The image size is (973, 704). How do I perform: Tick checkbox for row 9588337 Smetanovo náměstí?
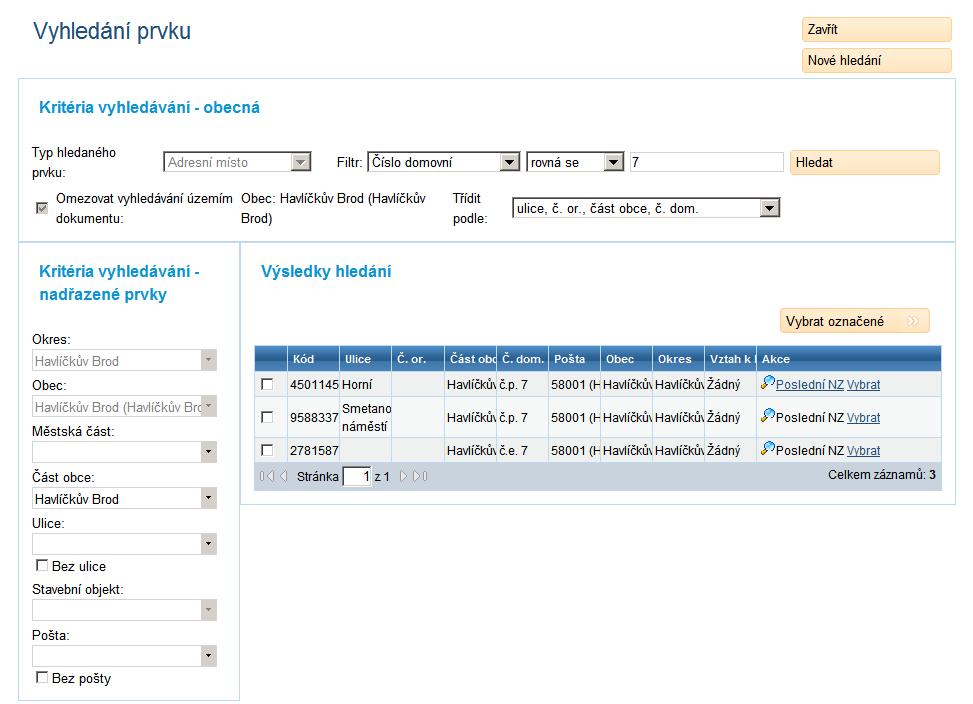coord(267,417)
